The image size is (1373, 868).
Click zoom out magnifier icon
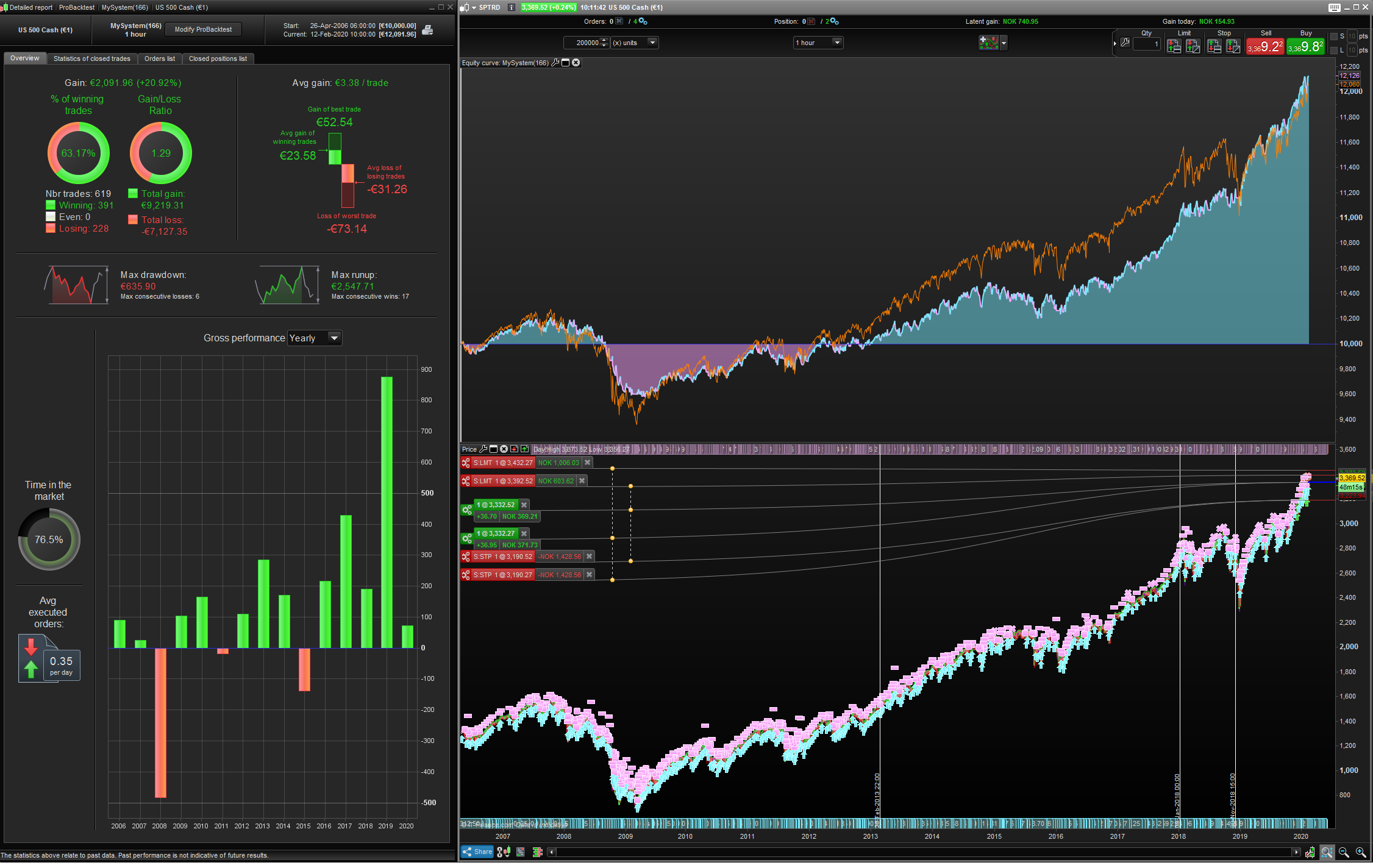pyautogui.click(x=1344, y=852)
